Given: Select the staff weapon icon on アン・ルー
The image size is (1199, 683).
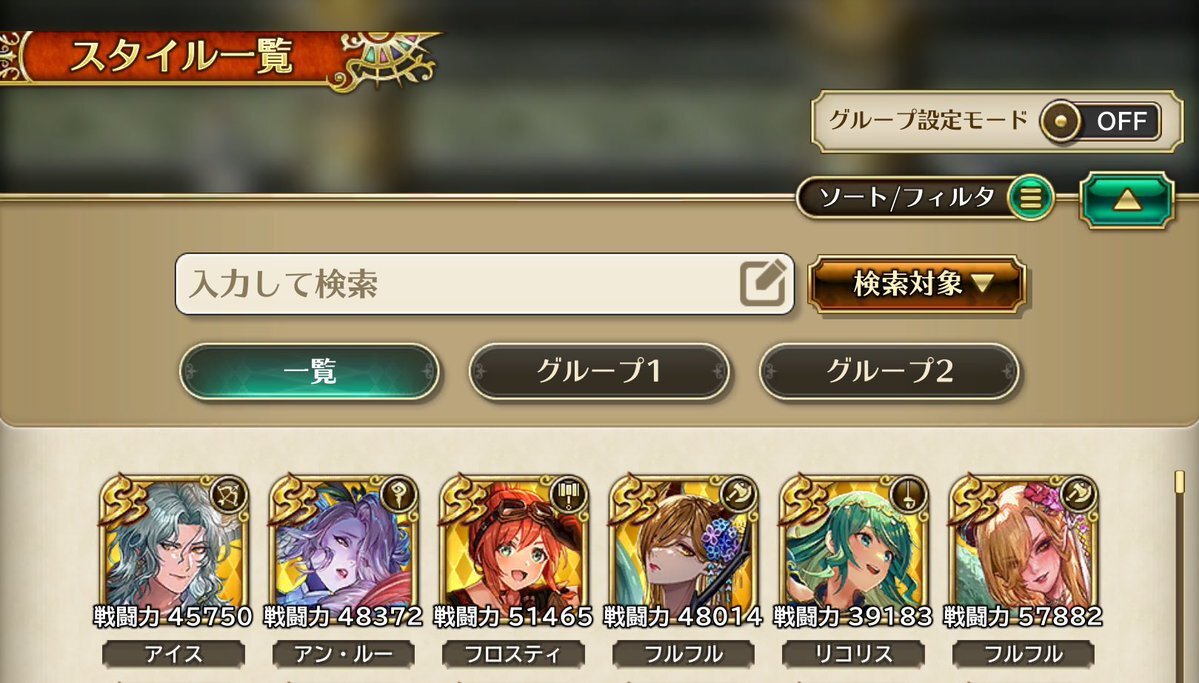Looking at the screenshot, I should pos(398,495).
